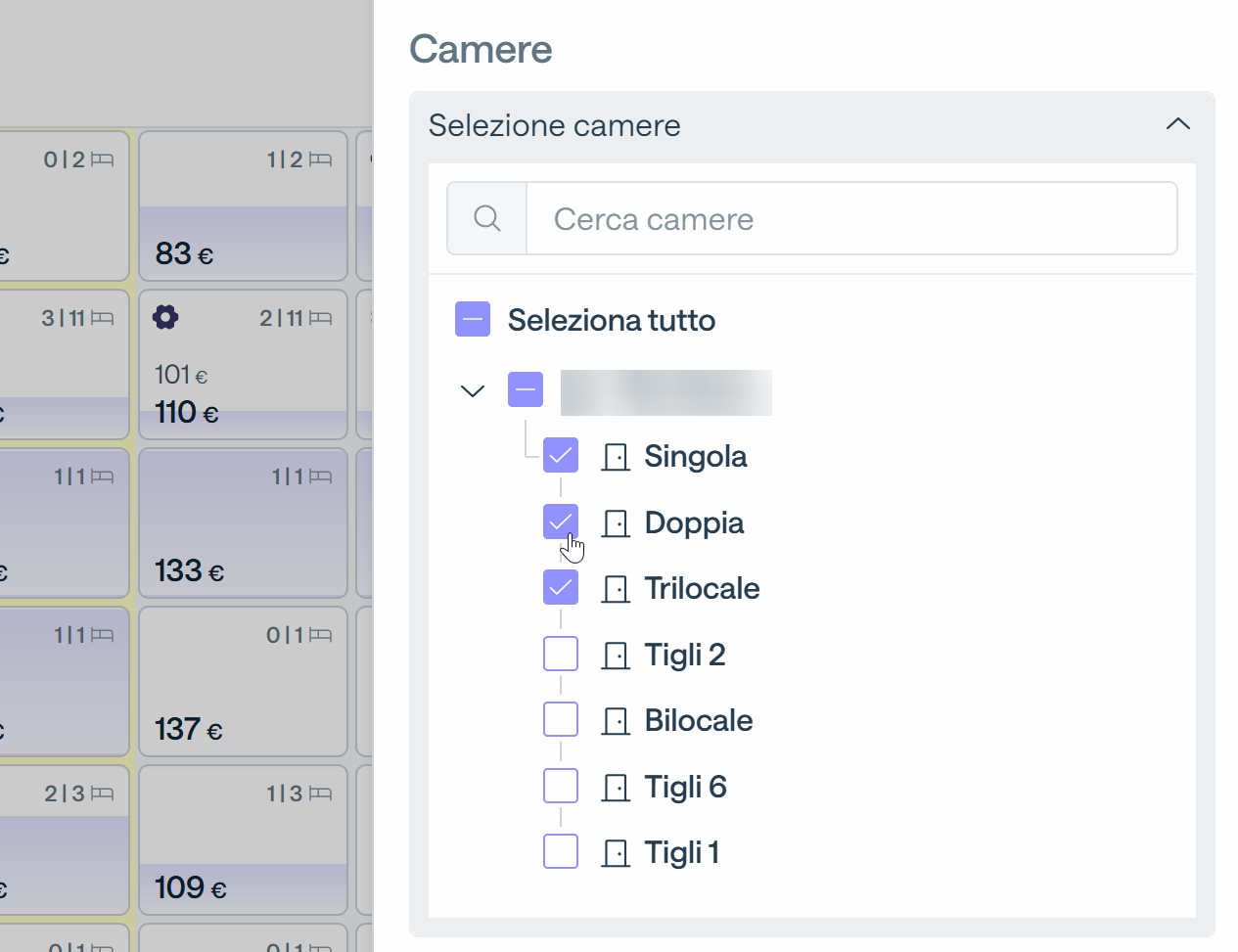Click the flower badge icon in the 110 € cell
Screen dimensions: 1238x952
click(166, 317)
